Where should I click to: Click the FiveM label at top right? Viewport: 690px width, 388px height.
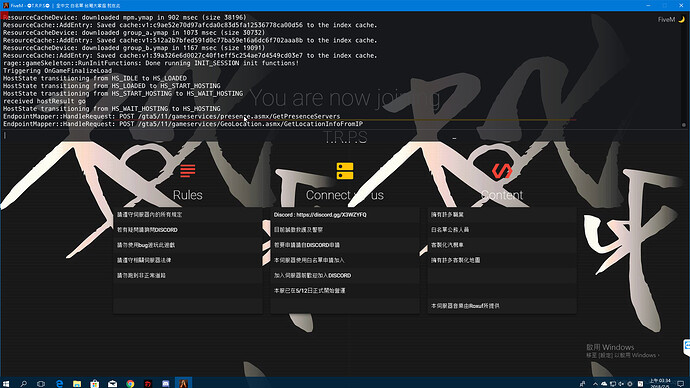tap(666, 19)
